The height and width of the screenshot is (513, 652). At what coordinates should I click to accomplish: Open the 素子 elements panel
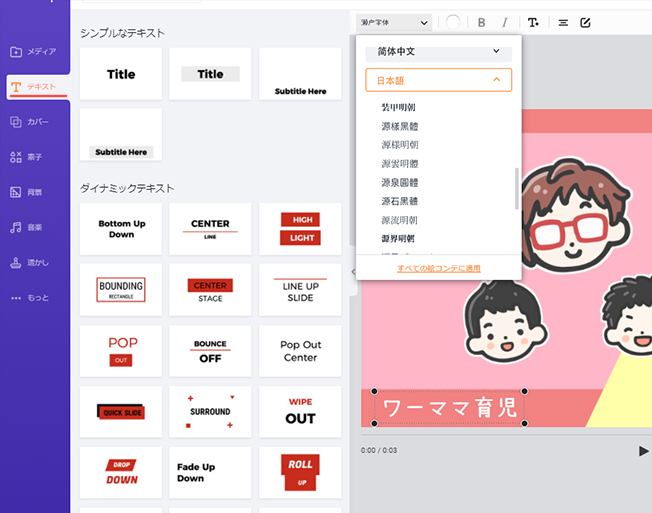(x=34, y=157)
